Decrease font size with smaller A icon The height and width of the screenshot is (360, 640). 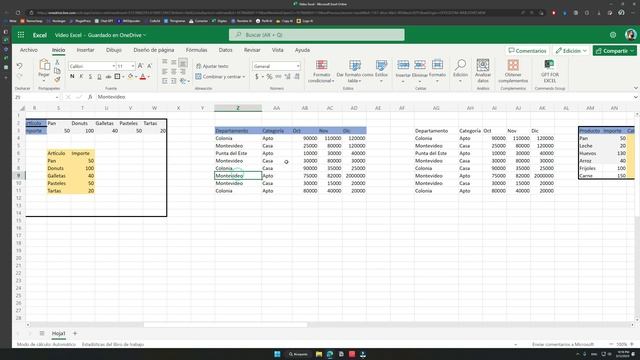pos(149,66)
